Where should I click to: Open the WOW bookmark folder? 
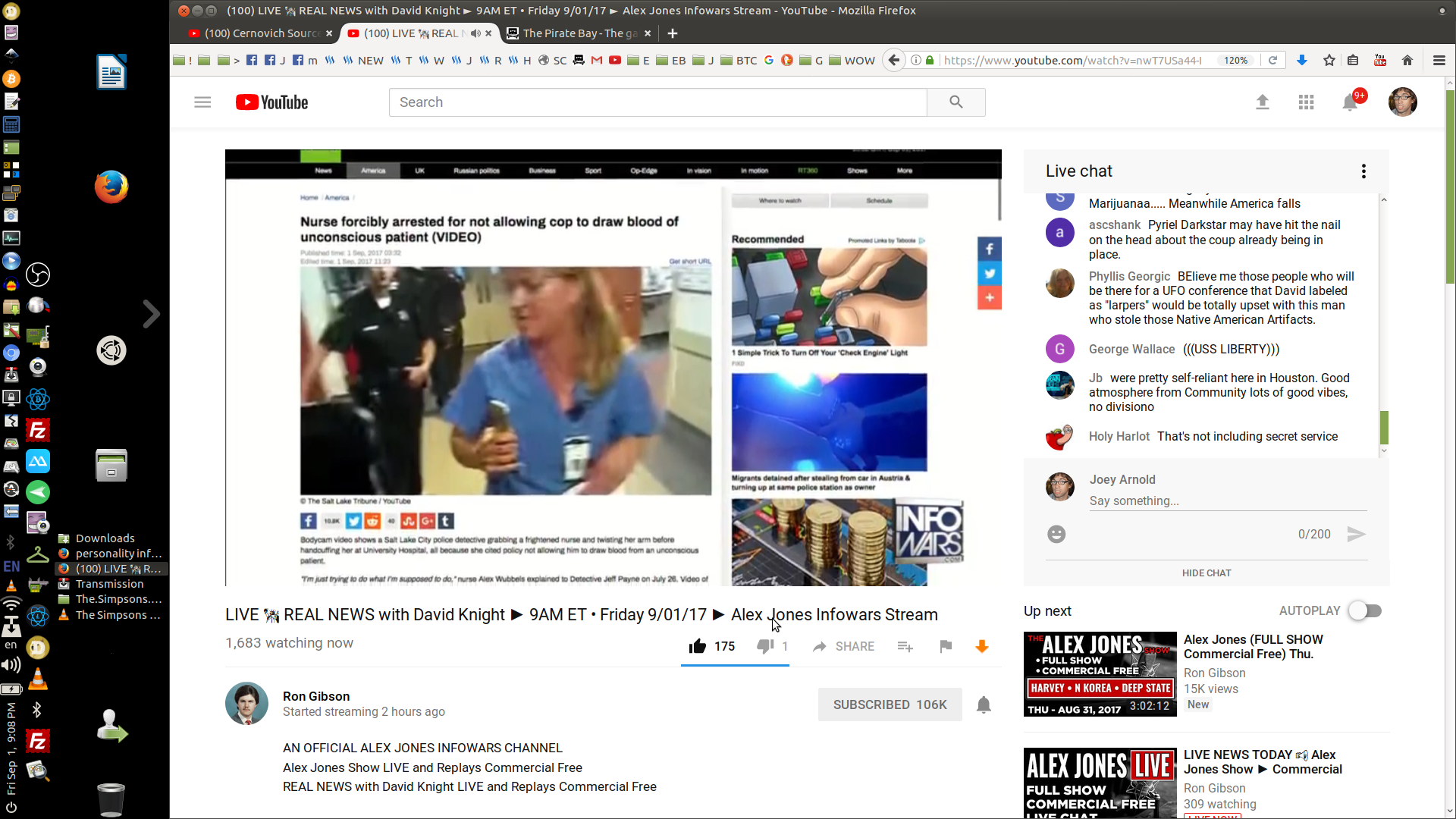[852, 60]
